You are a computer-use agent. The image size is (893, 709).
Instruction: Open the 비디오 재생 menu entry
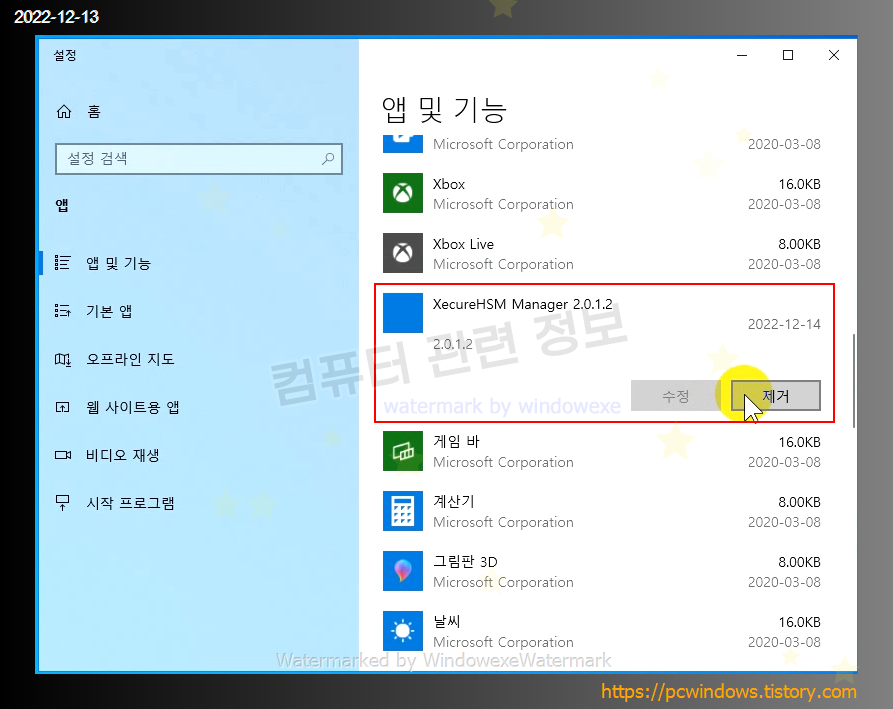click(x=122, y=455)
